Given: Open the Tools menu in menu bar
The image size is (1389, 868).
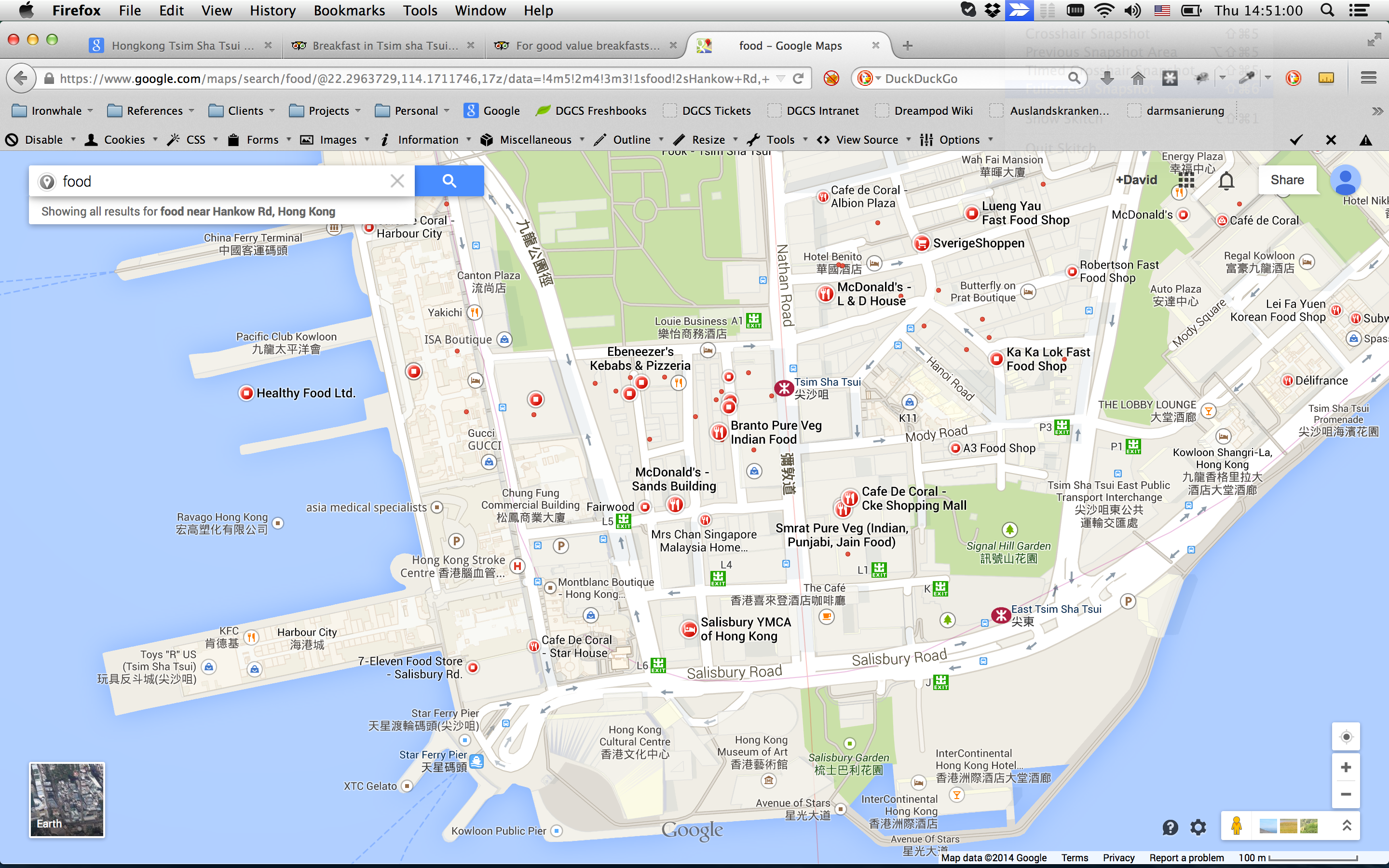Looking at the screenshot, I should click(420, 10).
